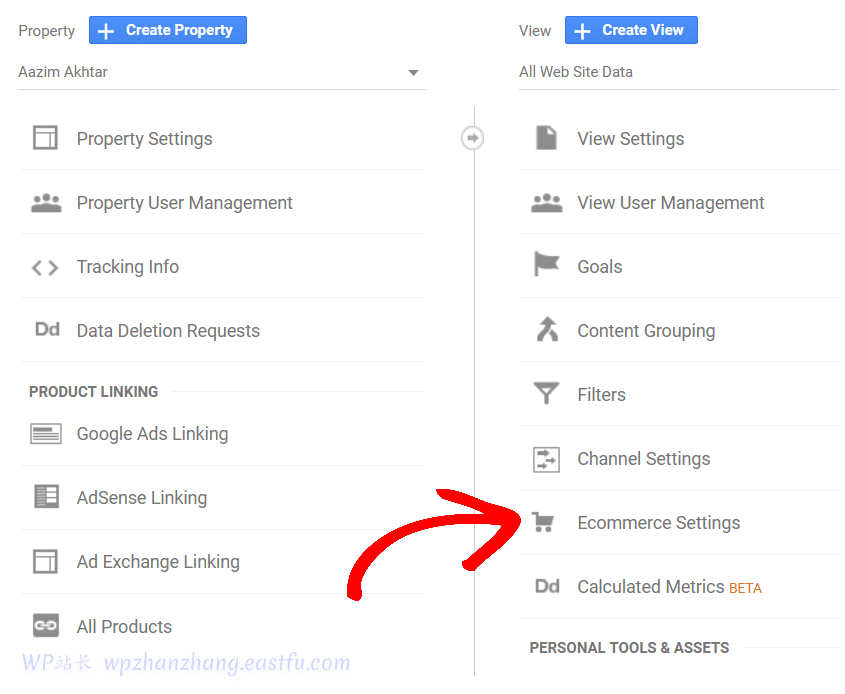This screenshot has width=845, height=694.
Task: Click the Create Property button
Action: [168, 30]
